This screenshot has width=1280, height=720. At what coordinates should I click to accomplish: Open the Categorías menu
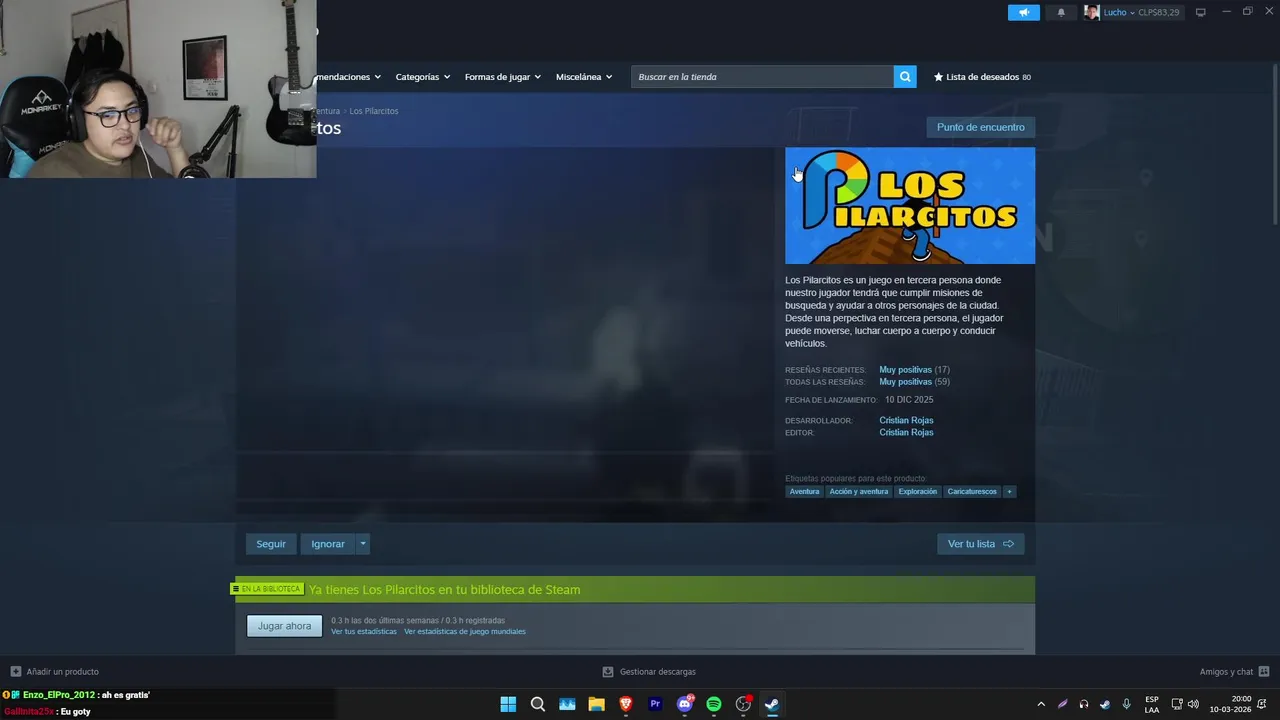tap(422, 77)
